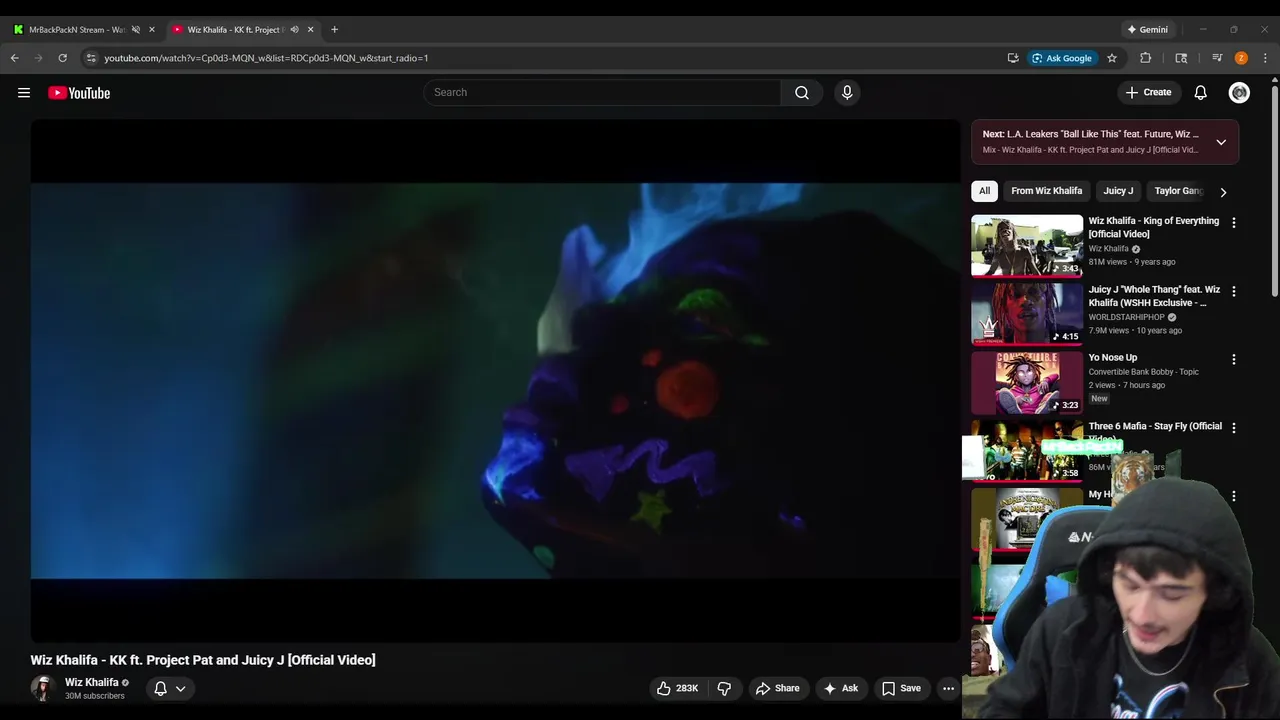Open Juicy J Whole Thang thumbnail
1280x720 pixels.
click(1027, 314)
